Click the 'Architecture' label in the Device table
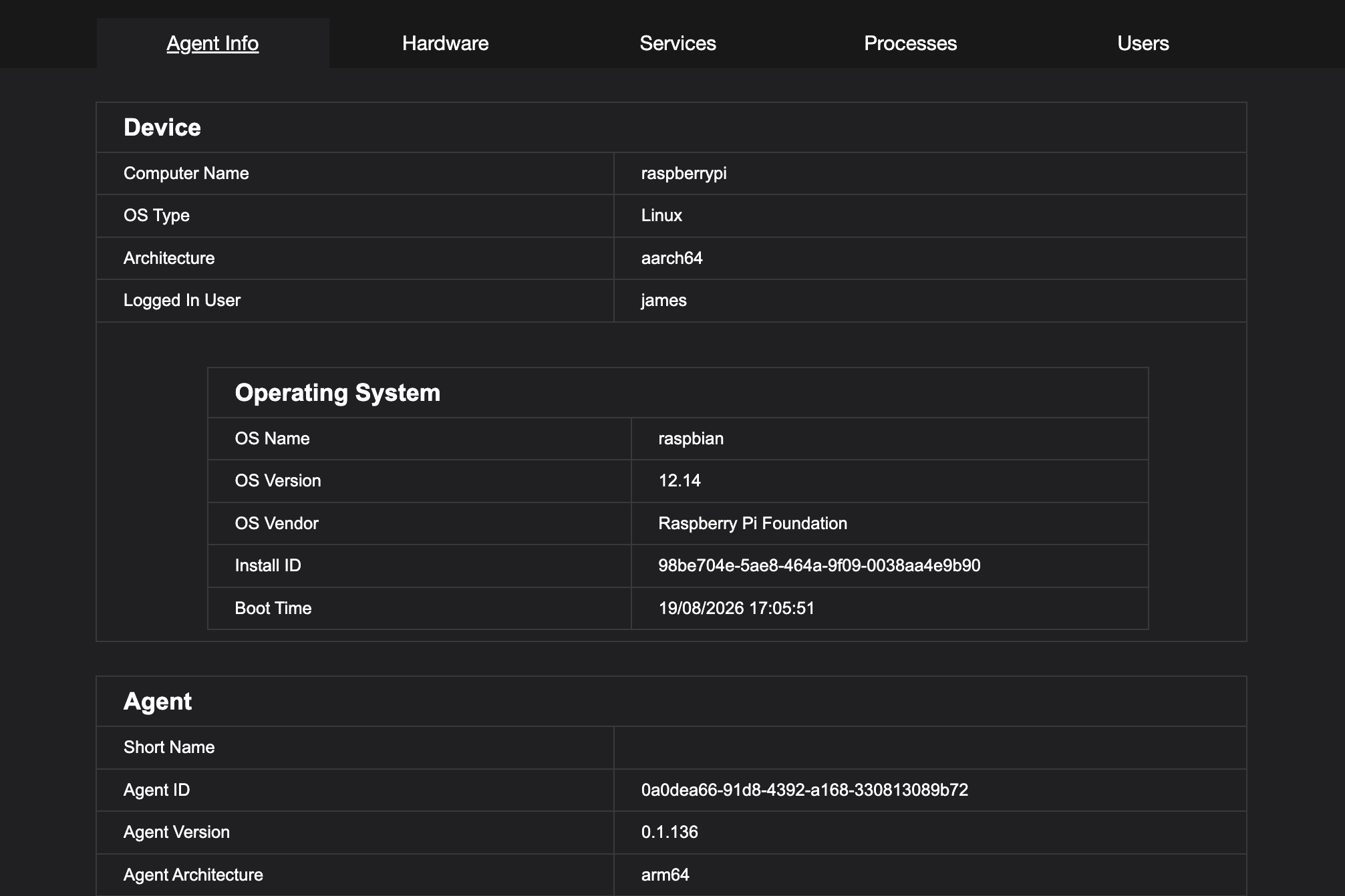Viewport: 1345px width, 896px height. point(169,258)
